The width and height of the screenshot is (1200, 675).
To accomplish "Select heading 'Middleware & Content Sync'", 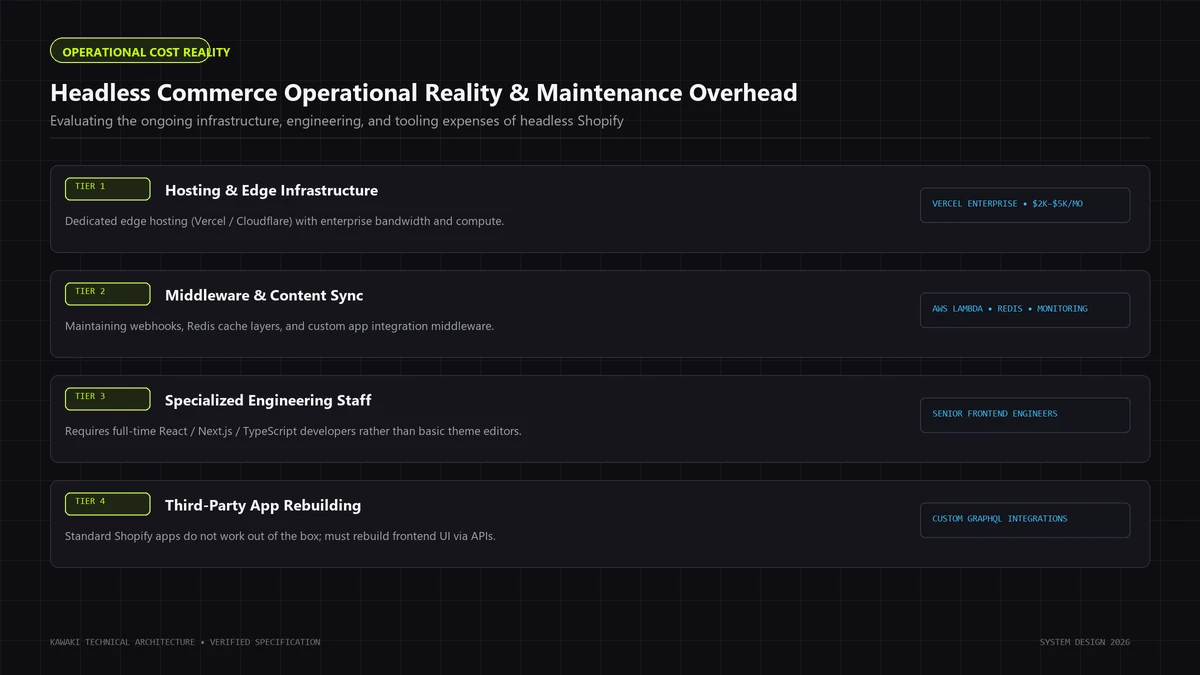I will [x=264, y=295].
